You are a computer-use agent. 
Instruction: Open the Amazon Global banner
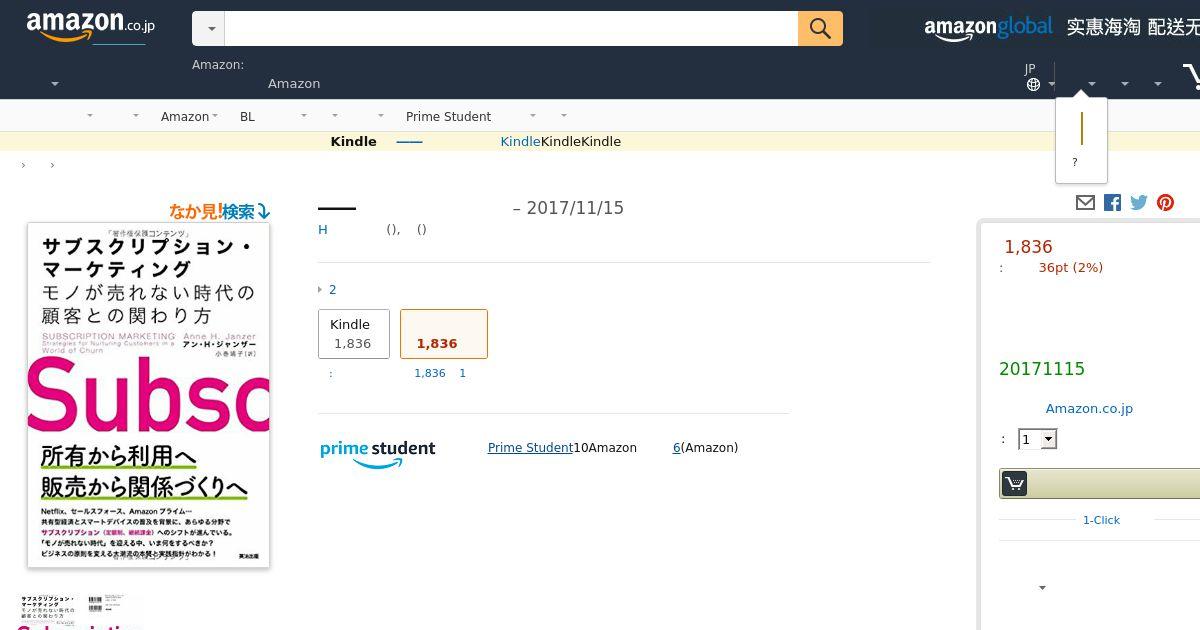pos(1060,27)
